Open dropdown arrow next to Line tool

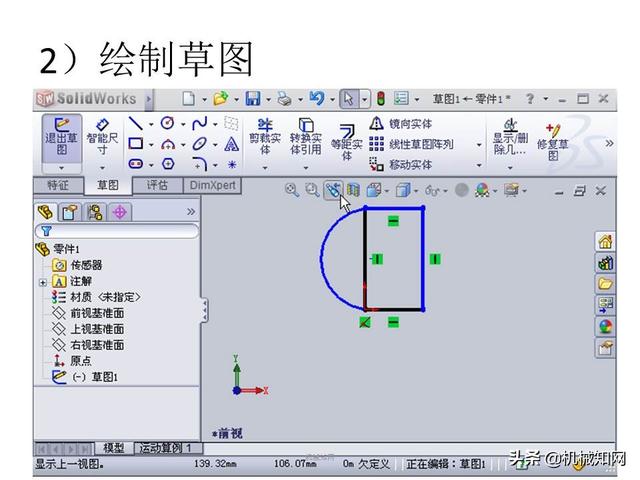pos(151,124)
